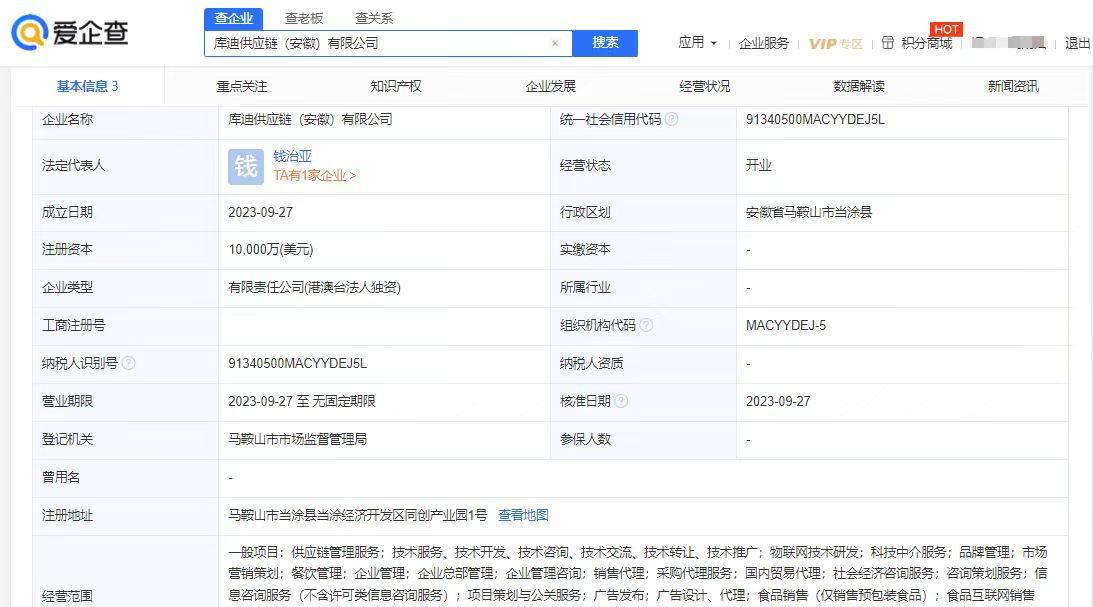Click the 纳税人识别号 value in the table
Image resolution: width=1093 pixels, height=607 pixels.
(x=297, y=363)
